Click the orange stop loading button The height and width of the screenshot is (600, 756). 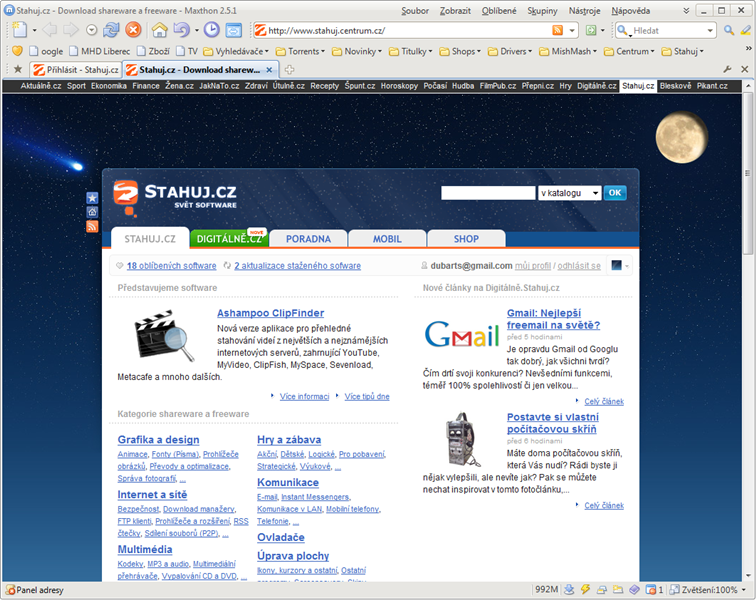point(133,30)
